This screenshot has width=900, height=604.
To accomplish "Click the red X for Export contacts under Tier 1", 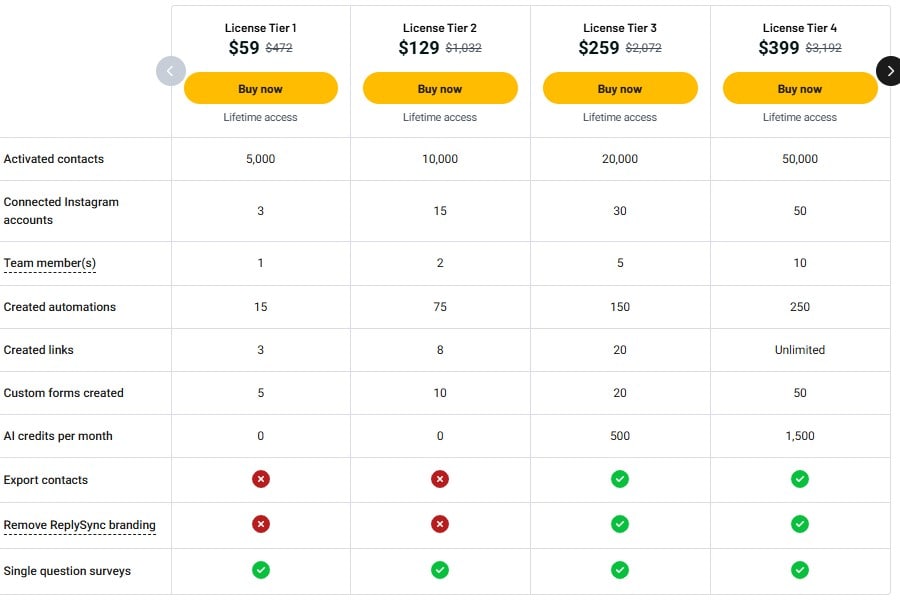I will 260,479.
